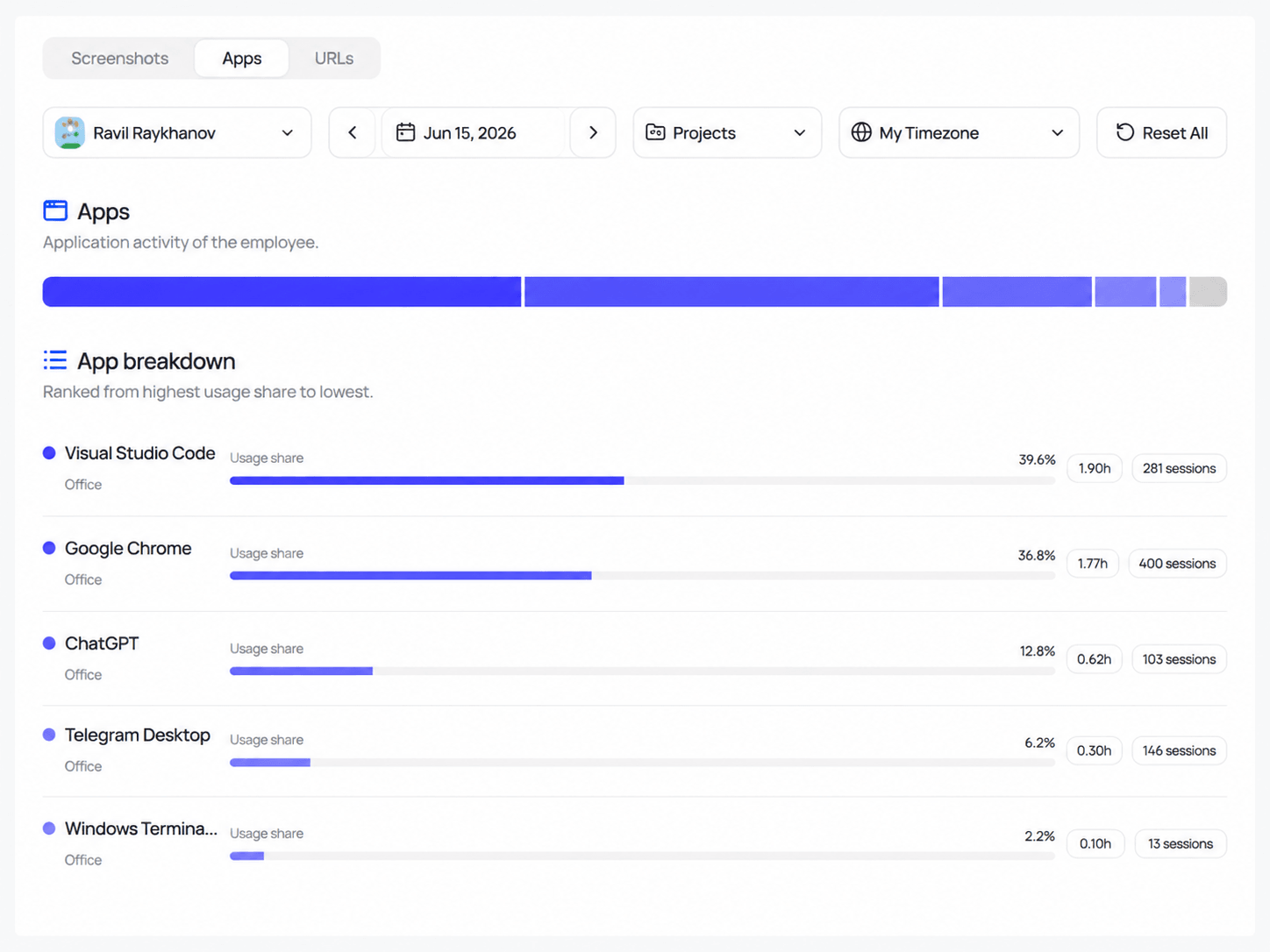This screenshot has width=1270, height=952.
Task: Click the 400 sessions badge for Chrome
Action: click(1177, 564)
